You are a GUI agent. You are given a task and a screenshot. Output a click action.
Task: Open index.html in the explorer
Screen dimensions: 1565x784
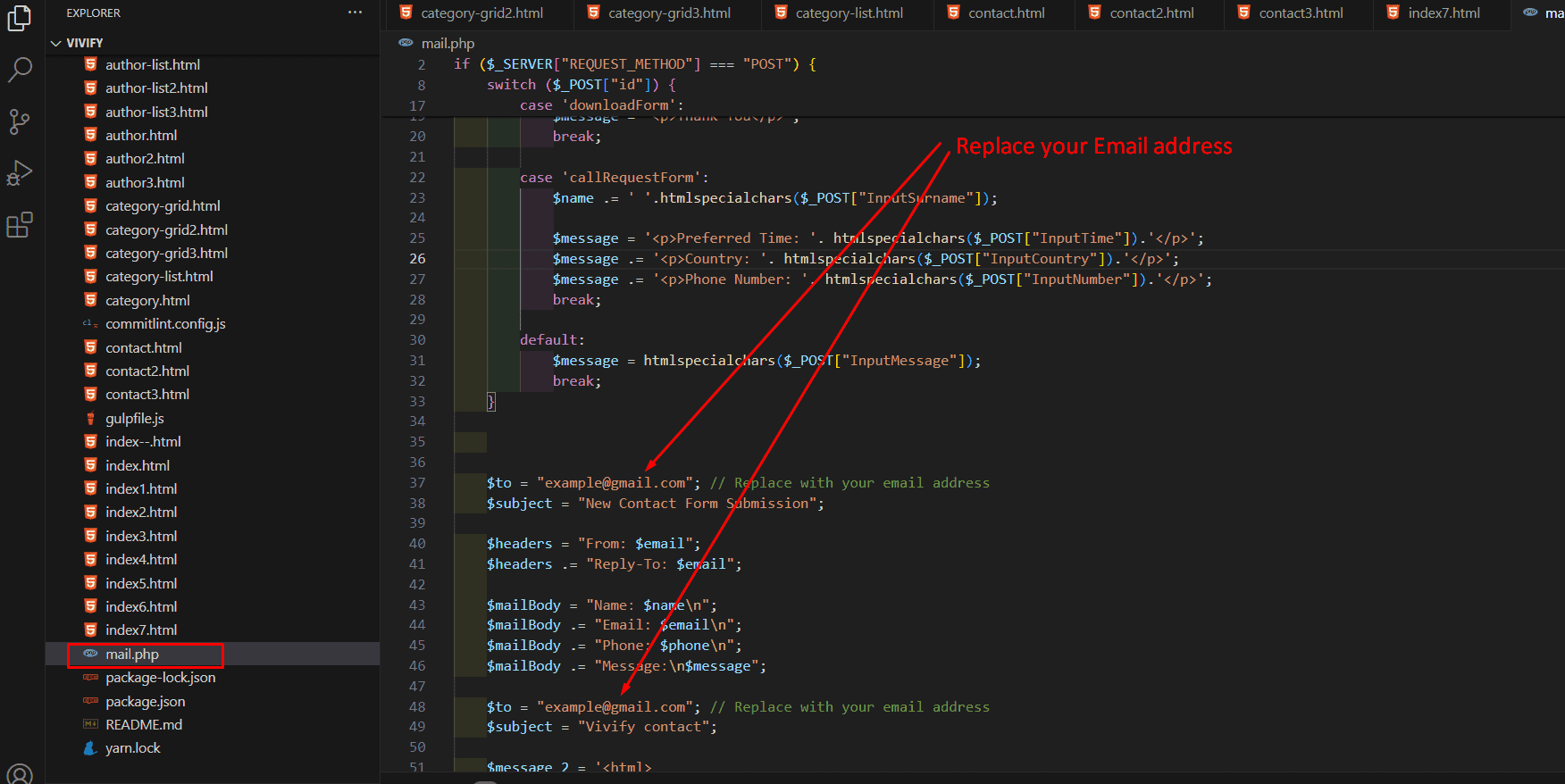(138, 465)
